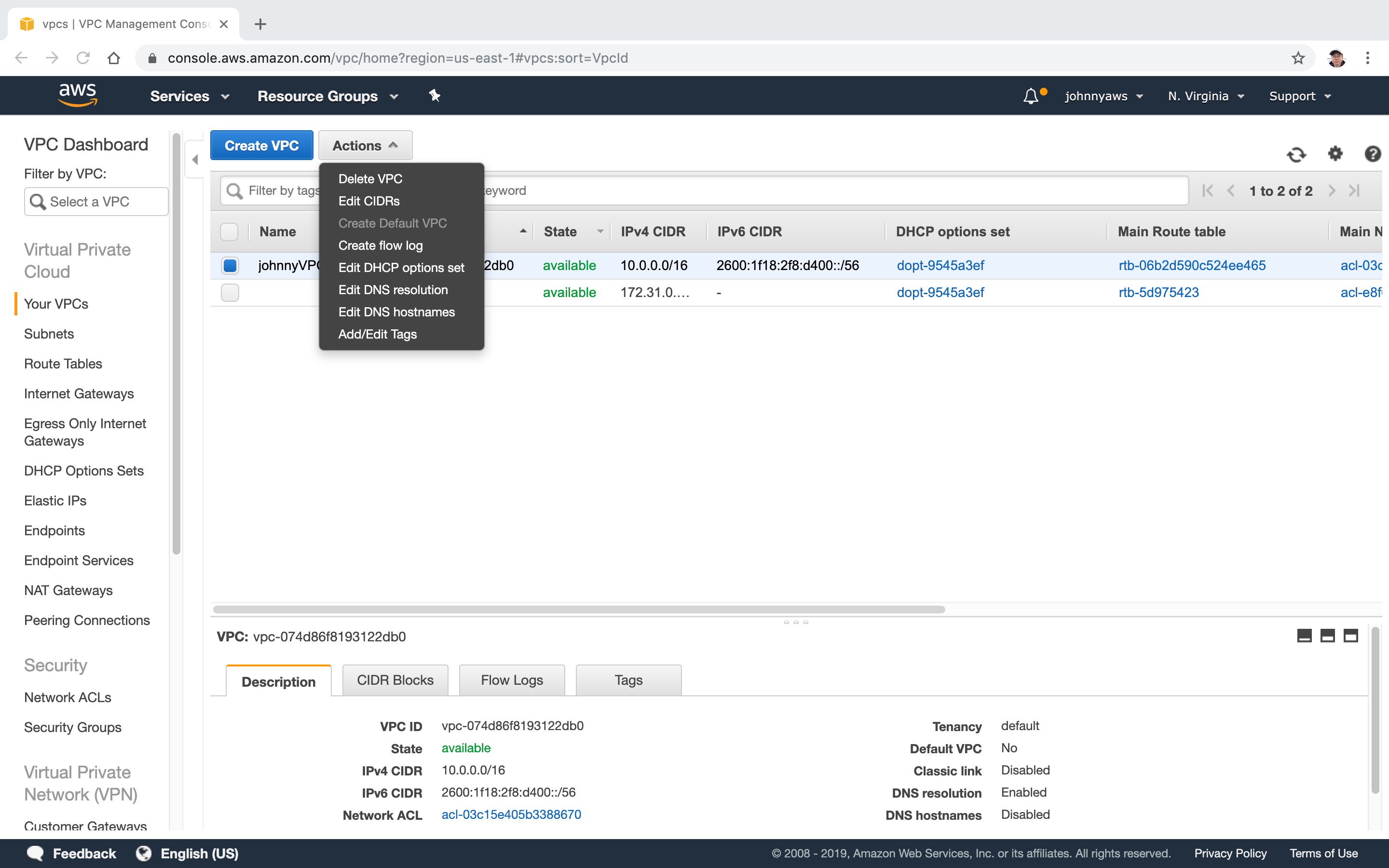Expand the Services dropdown
The width and height of the screenshot is (1389, 868).
(x=190, y=96)
